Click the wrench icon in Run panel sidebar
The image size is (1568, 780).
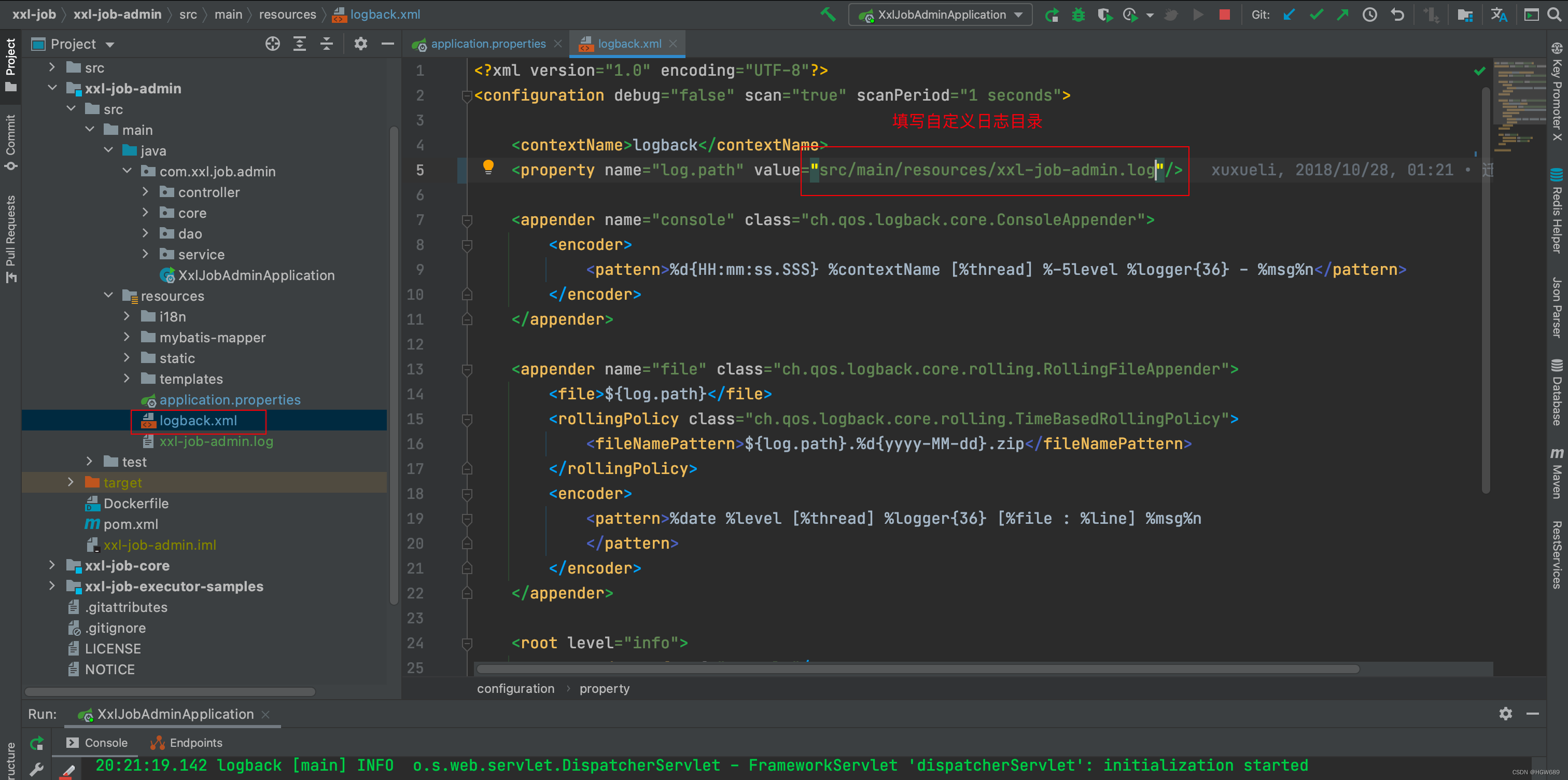[36, 769]
